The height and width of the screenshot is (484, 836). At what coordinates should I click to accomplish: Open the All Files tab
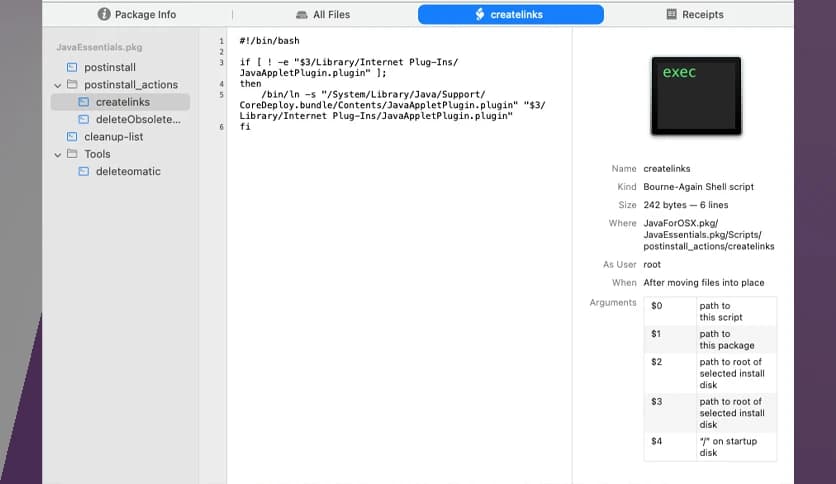(x=323, y=14)
